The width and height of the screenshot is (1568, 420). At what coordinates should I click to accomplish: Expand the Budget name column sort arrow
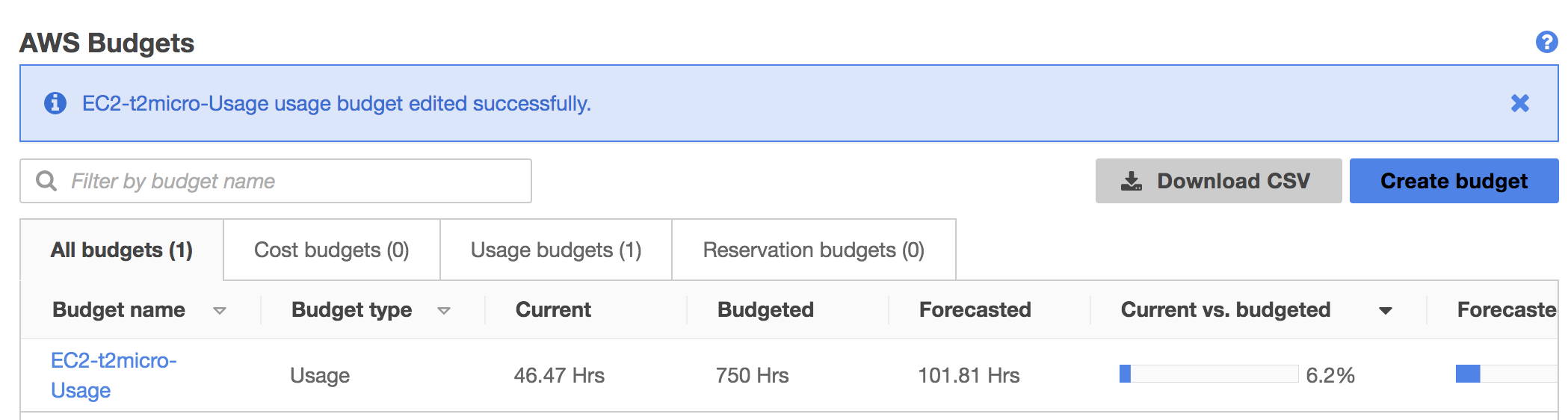pyautogui.click(x=220, y=311)
